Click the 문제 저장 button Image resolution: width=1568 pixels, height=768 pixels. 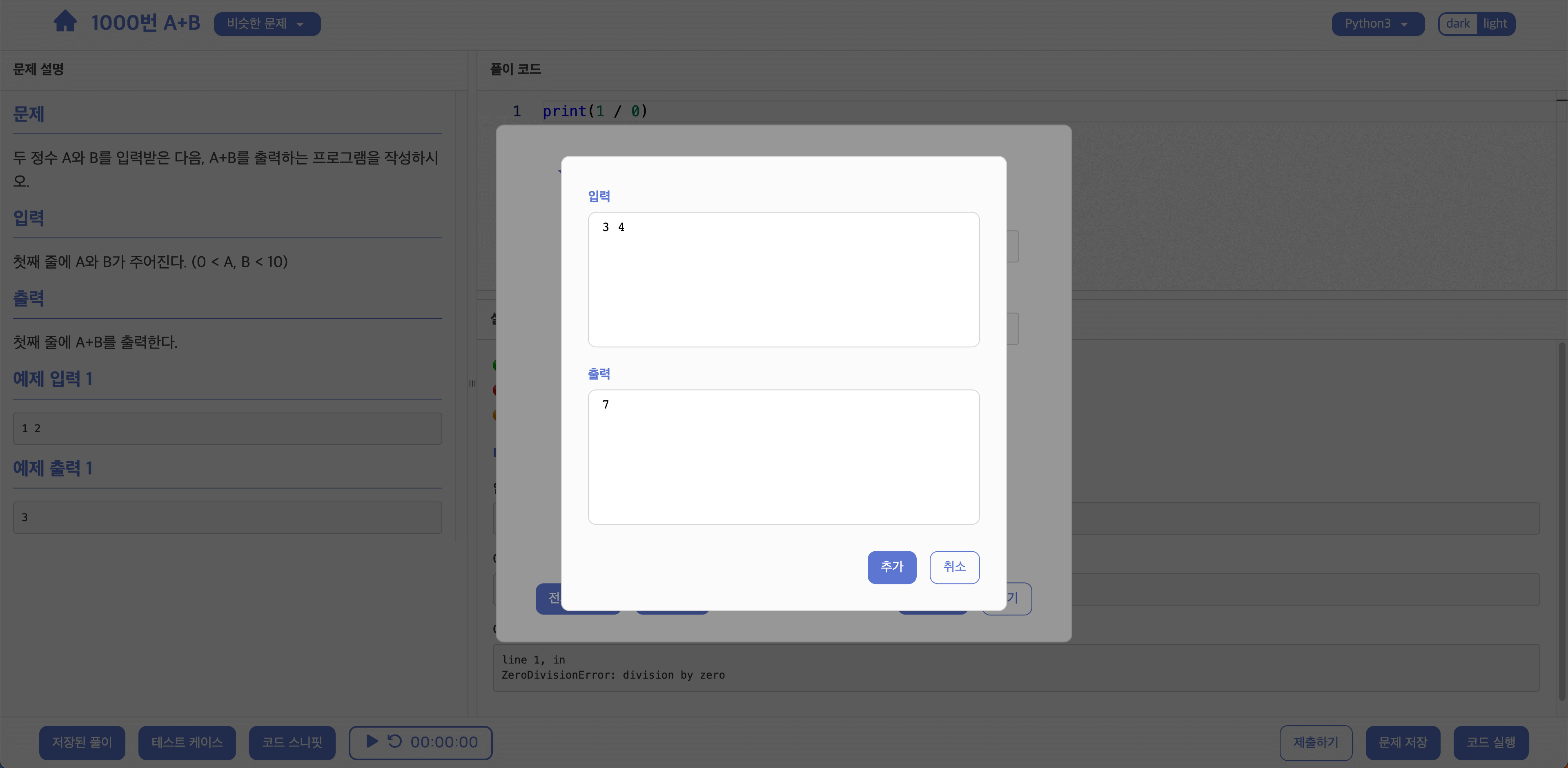[x=1403, y=742]
